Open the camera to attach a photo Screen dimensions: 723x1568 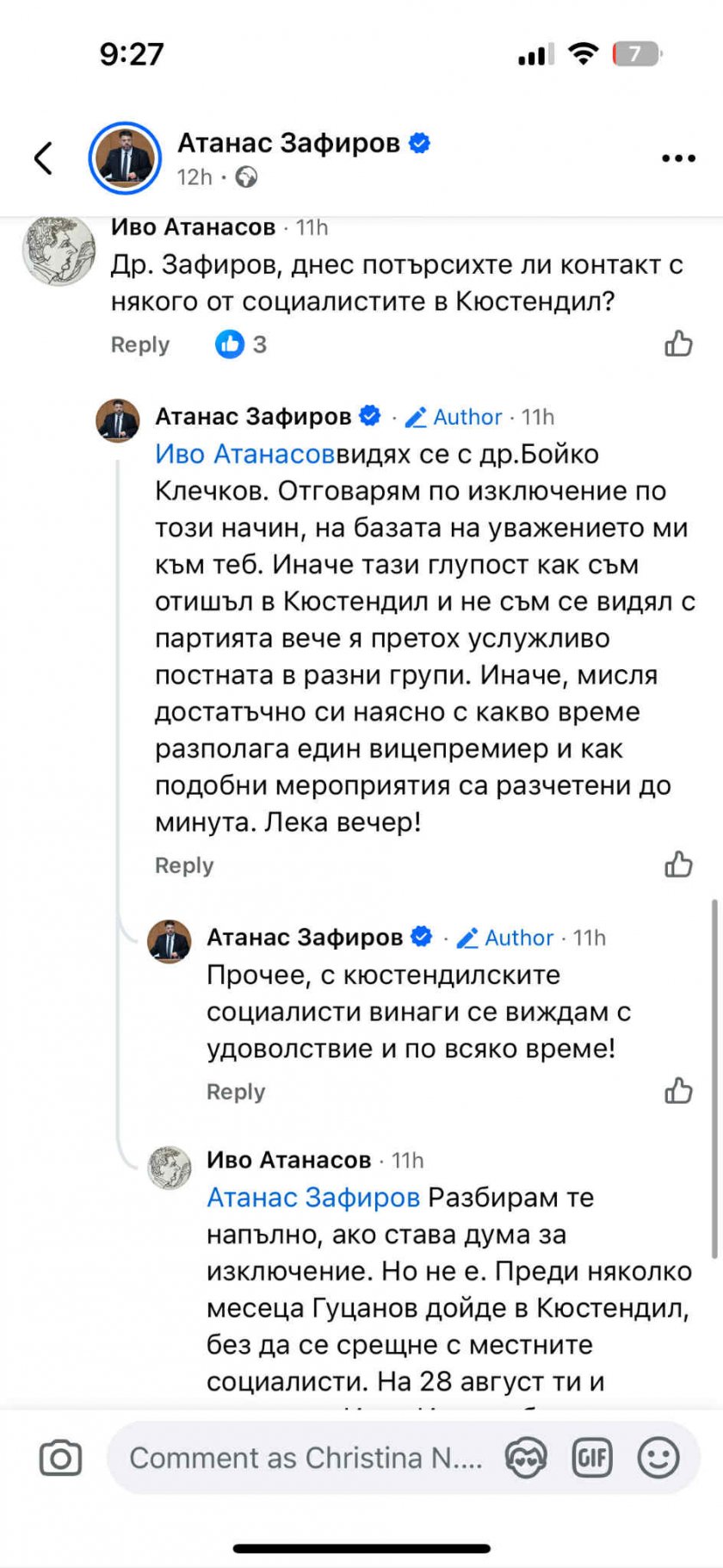pyautogui.click(x=60, y=1458)
